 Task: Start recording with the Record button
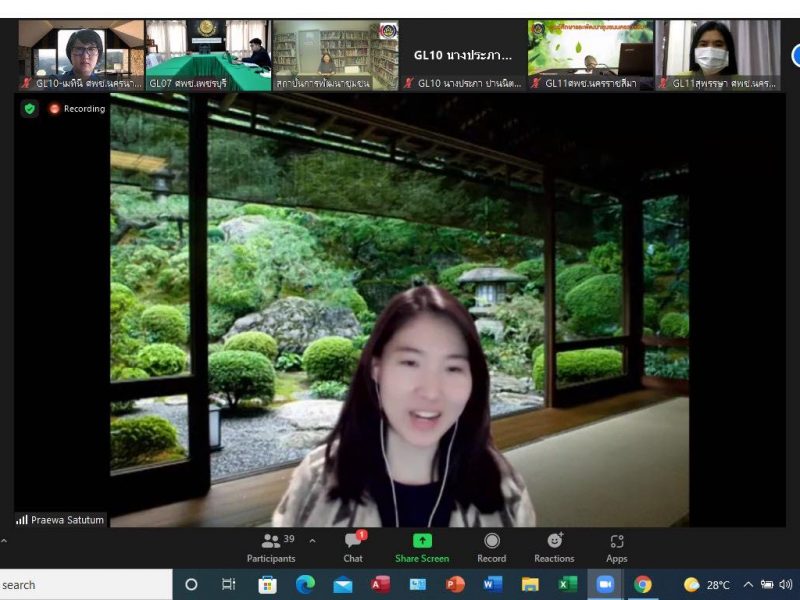tap(491, 547)
